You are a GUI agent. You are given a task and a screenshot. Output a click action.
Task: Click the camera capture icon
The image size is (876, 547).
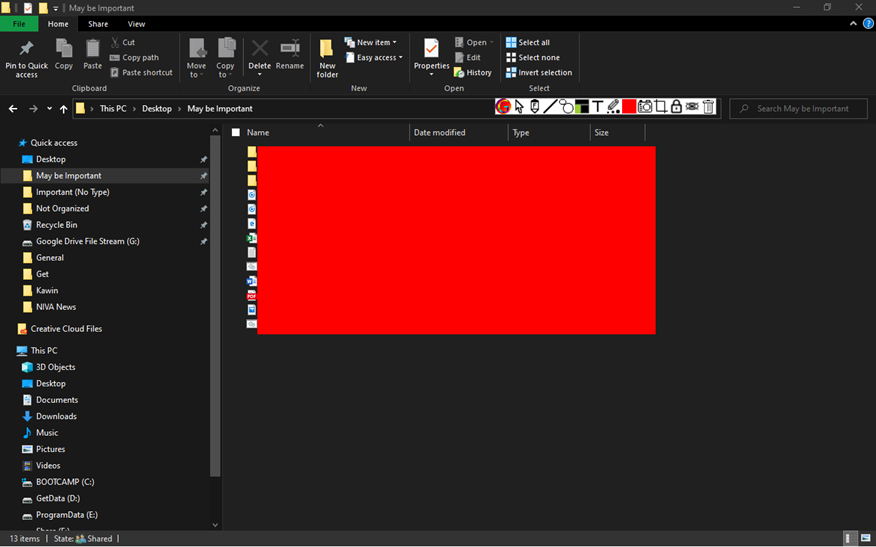(x=645, y=107)
